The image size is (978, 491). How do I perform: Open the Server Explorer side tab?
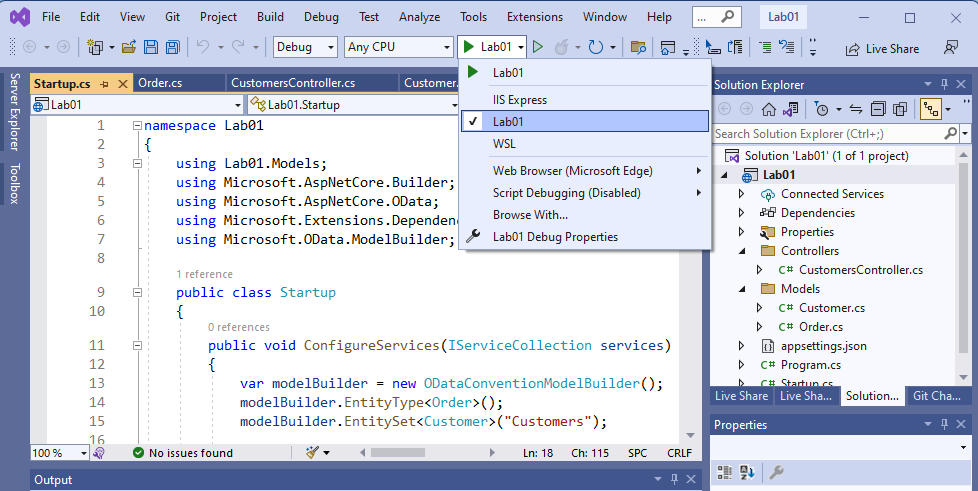point(15,112)
